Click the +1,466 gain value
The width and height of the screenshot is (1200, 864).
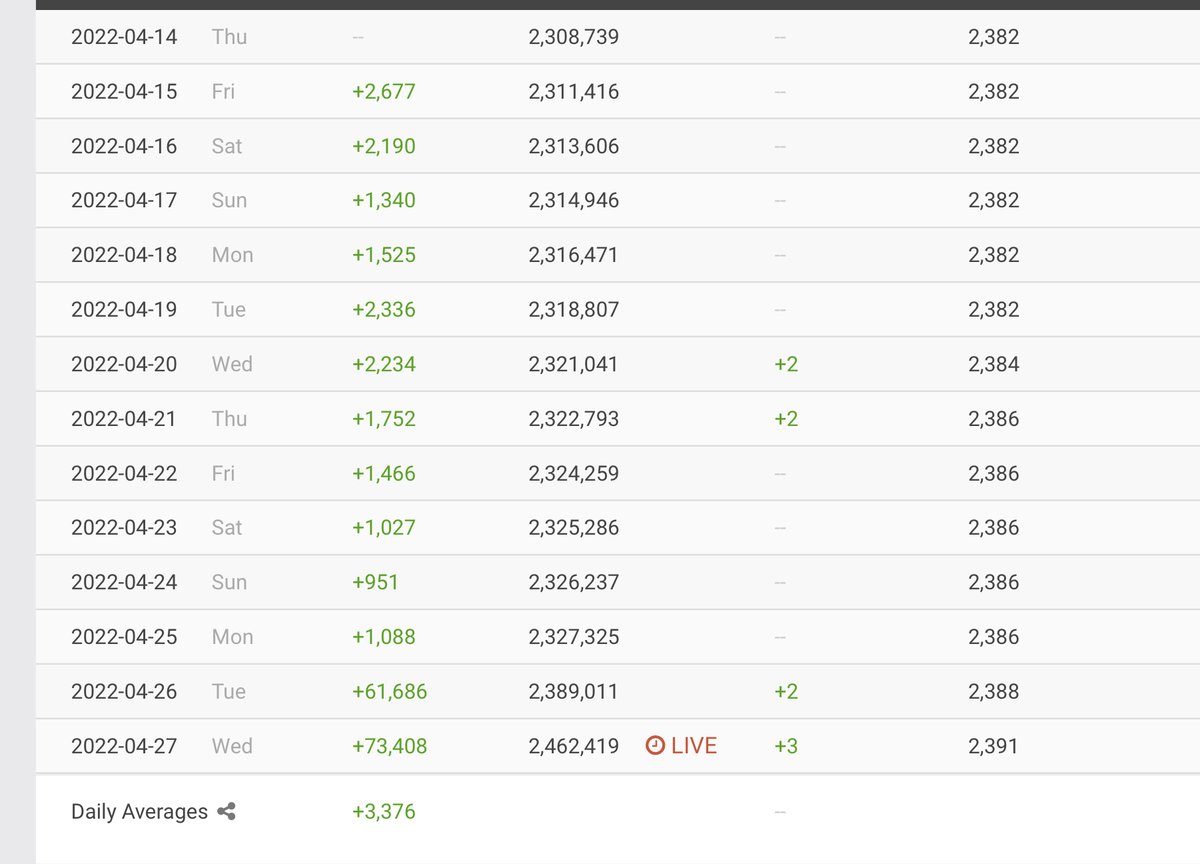(384, 473)
